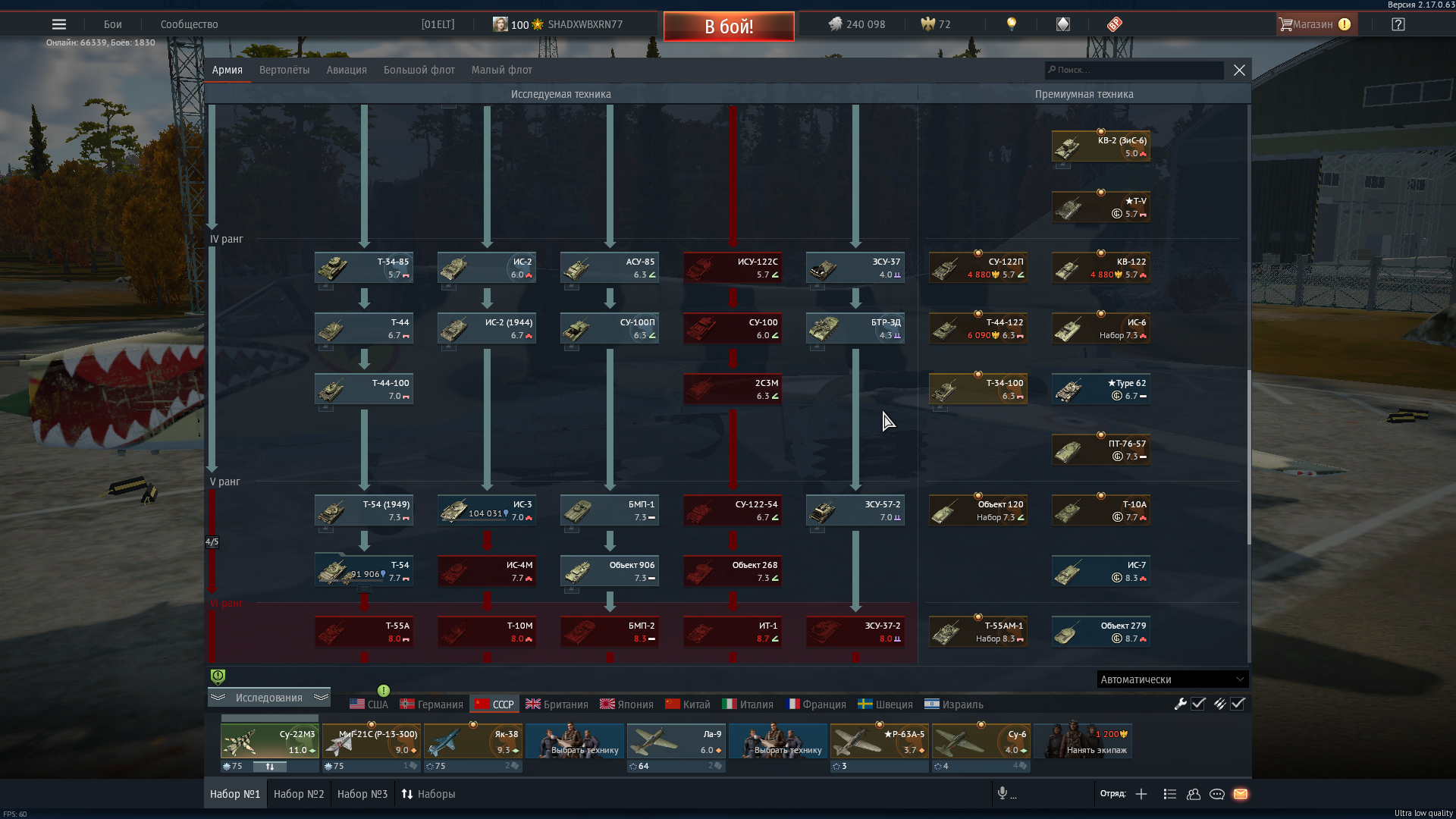This screenshot has width=1456, height=819.
Task: Select the США nation
Action: pos(369,704)
